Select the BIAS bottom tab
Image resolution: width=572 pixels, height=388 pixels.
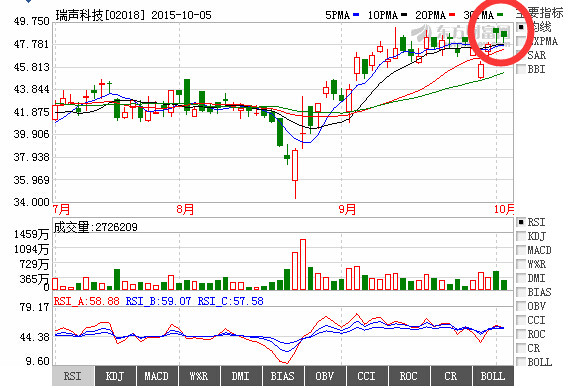[x=283, y=376]
